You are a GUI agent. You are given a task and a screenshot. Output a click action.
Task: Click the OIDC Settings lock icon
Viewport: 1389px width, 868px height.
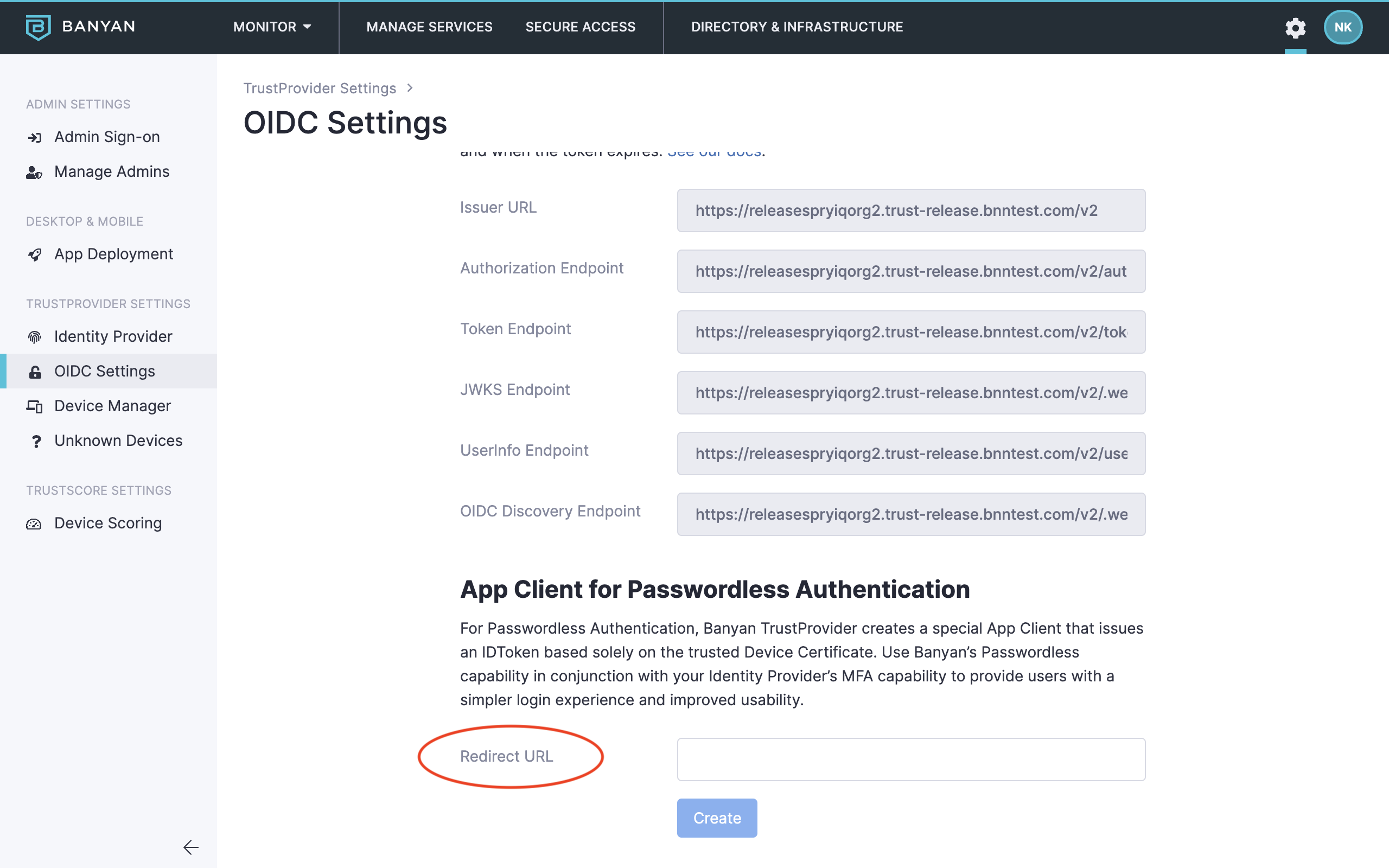click(x=34, y=372)
